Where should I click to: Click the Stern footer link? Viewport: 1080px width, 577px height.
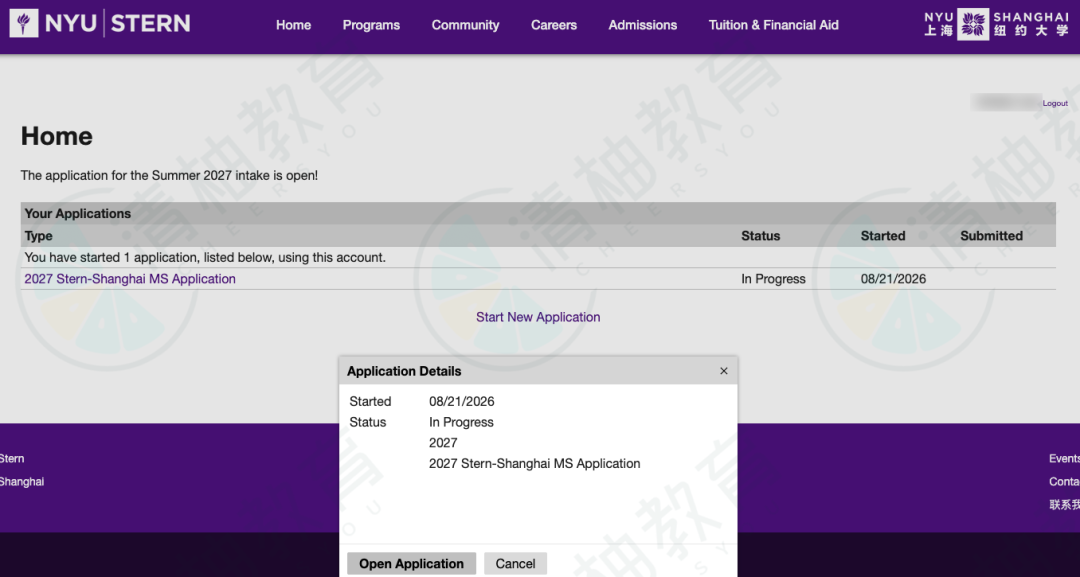(x=12, y=459)
